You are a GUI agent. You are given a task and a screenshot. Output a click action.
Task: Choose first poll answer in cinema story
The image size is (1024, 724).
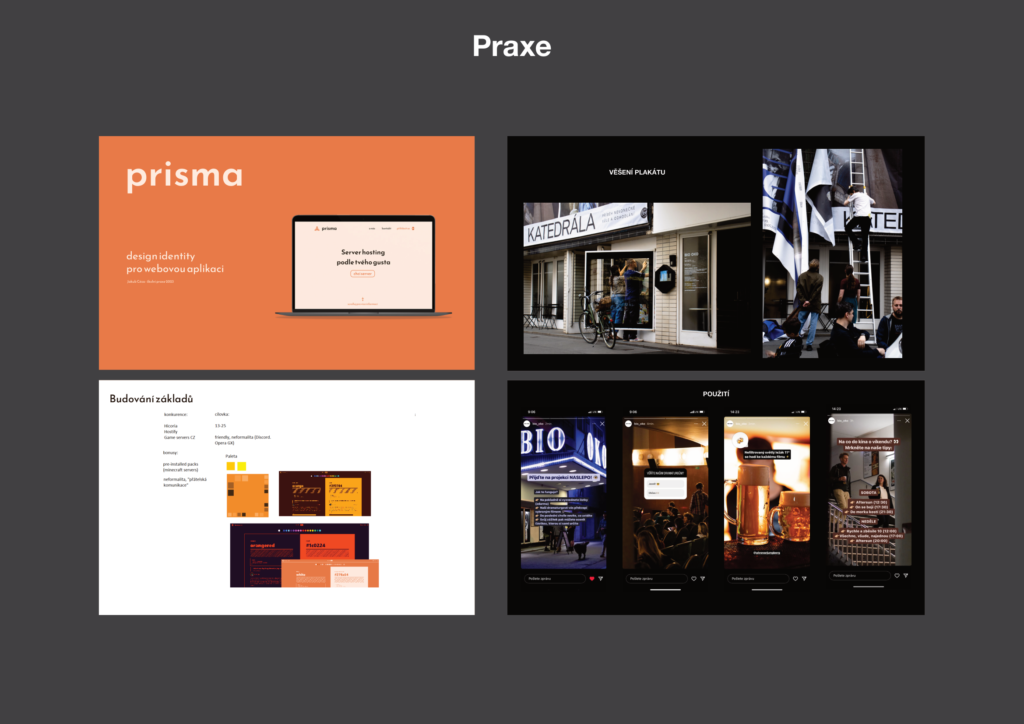pyautogui.click(x=665, y=484)
